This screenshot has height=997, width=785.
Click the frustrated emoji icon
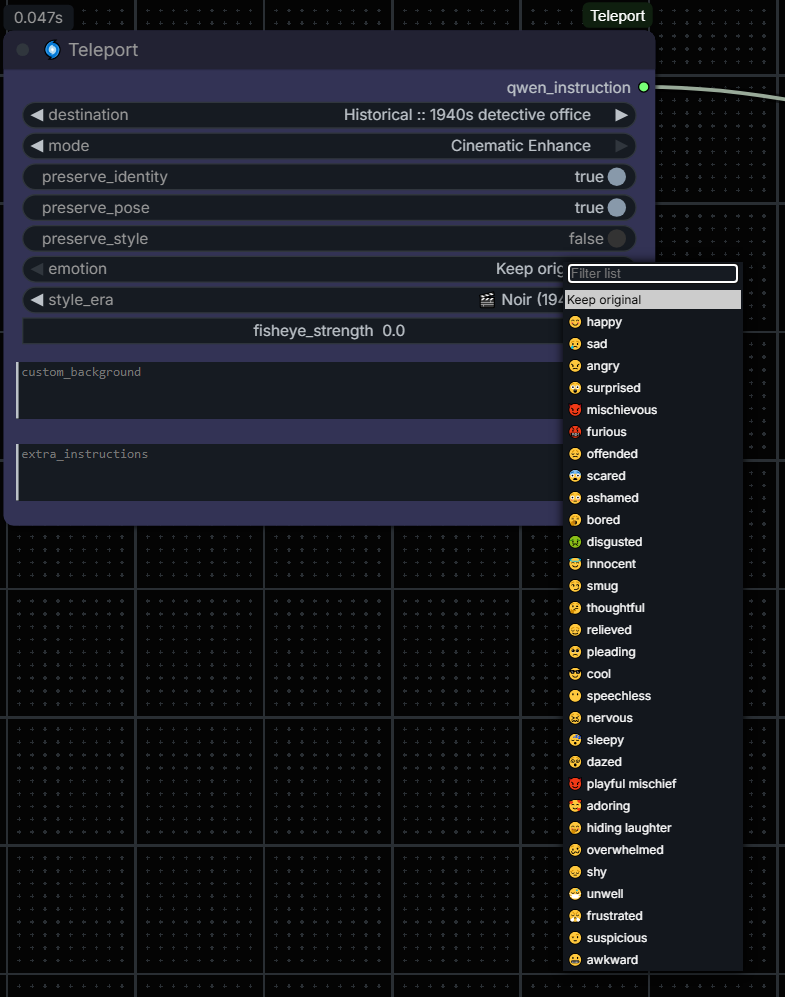575,916
